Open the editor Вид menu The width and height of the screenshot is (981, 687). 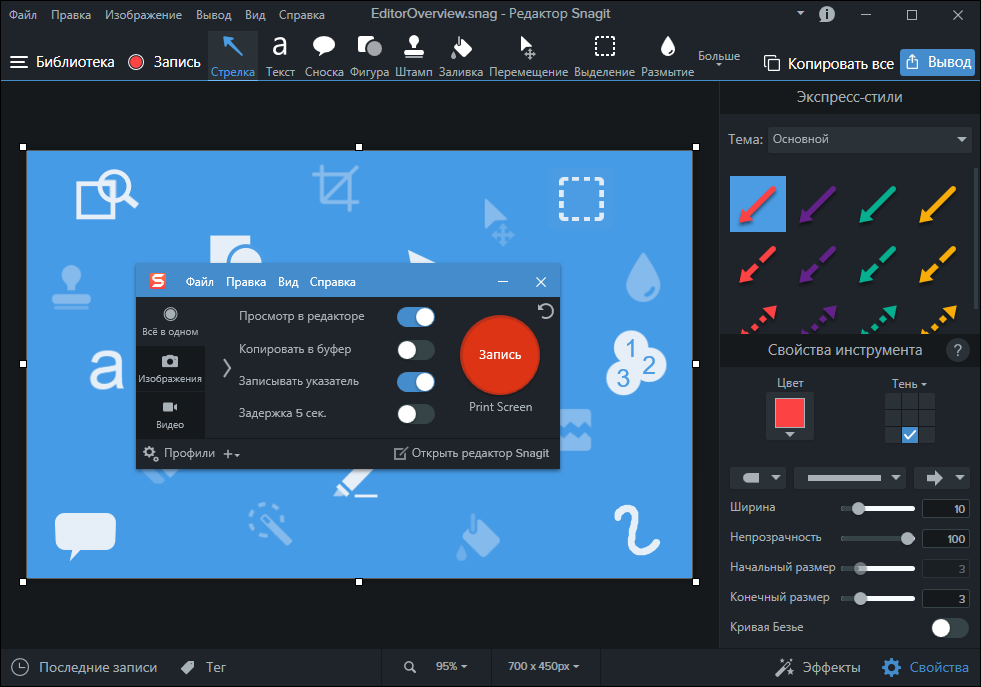255,14
